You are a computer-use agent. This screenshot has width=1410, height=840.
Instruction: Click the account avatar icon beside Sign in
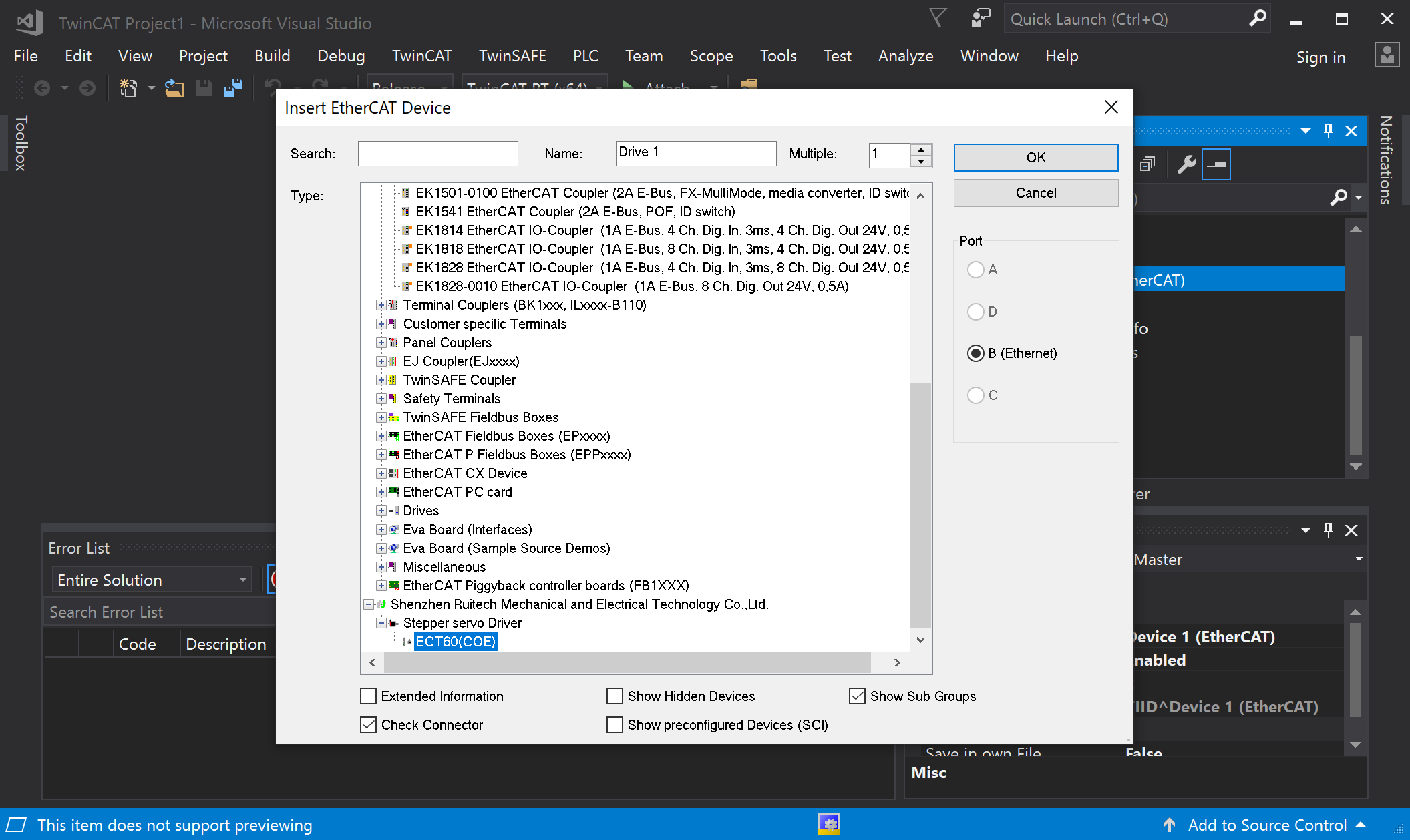pyautogui.click(x=1387, y=56)
